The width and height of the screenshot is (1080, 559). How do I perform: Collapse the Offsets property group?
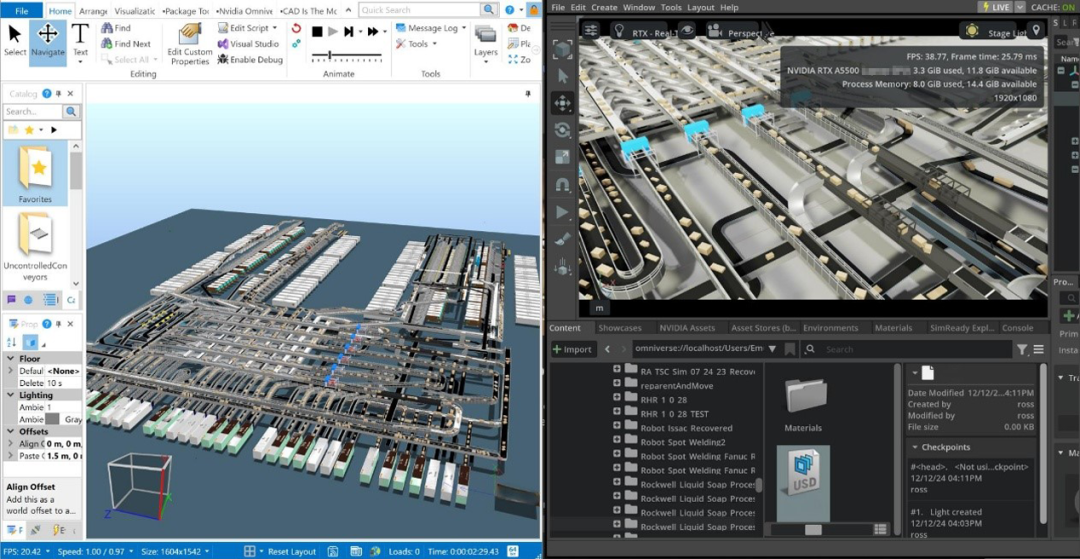[x=11, y=432]
